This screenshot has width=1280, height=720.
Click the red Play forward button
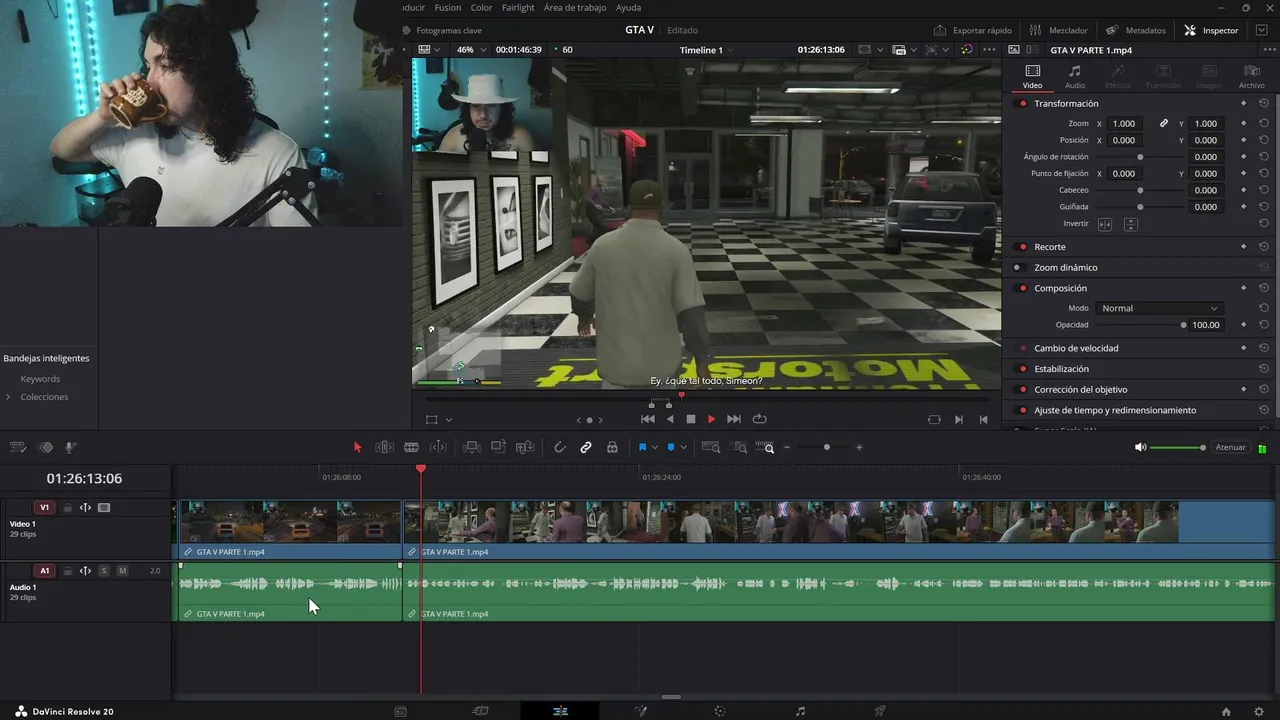(711, 419)
